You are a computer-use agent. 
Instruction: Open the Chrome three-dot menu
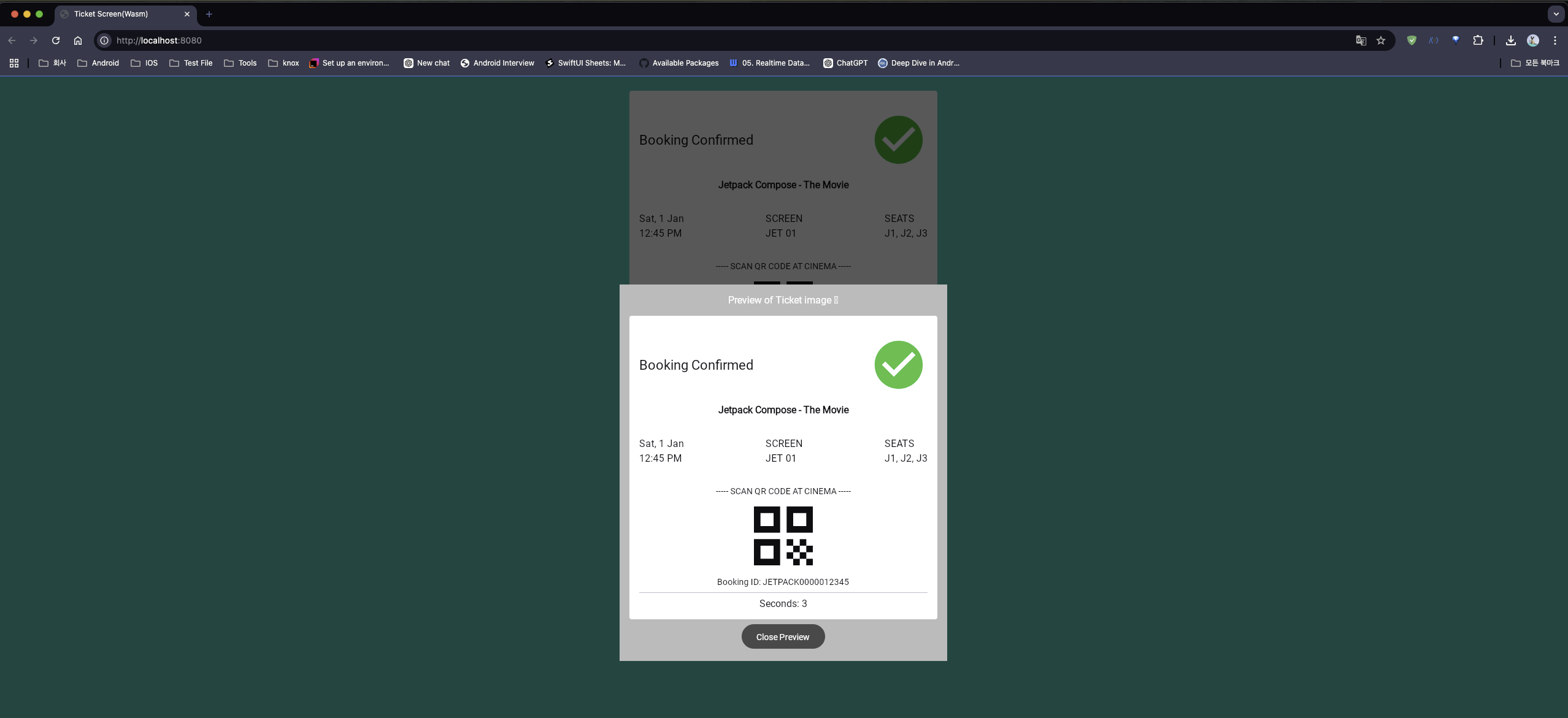point(1555,40)
